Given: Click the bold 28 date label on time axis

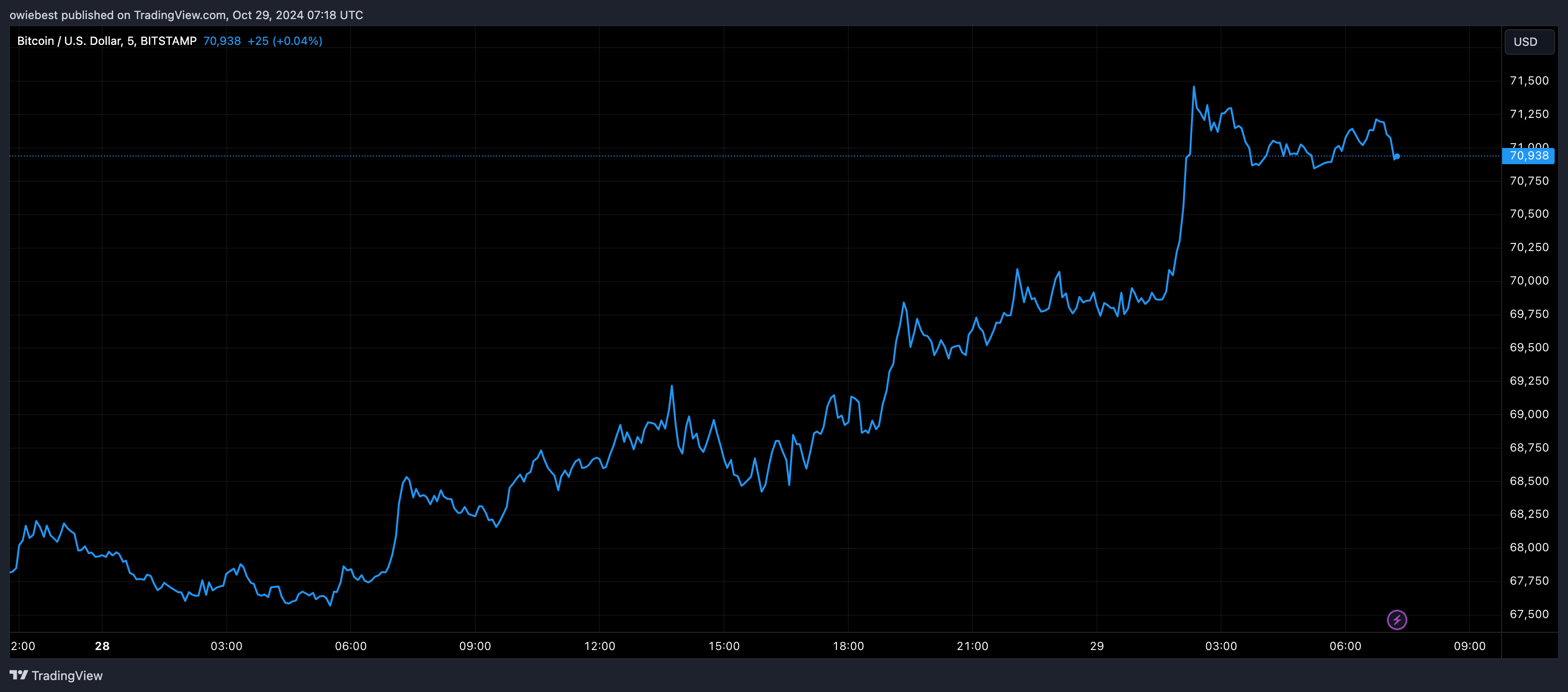Looking at the screenshot, I should point(102,646).
